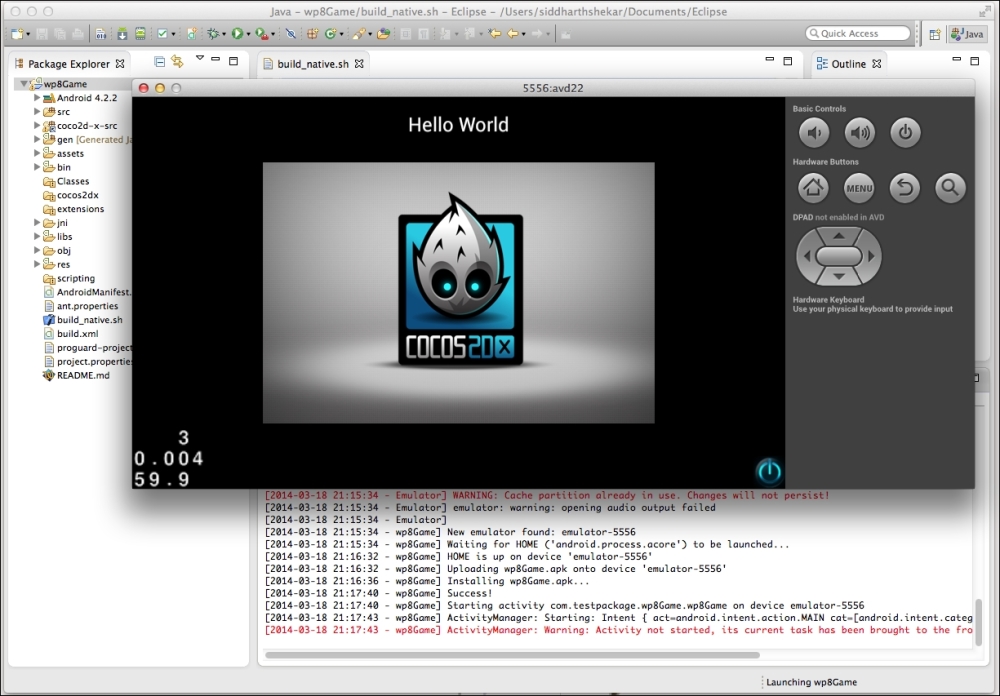Open the Debug dropdown arrow
Screen dimensions: 1000x696
pyautogui.click(x=224, y=34)
